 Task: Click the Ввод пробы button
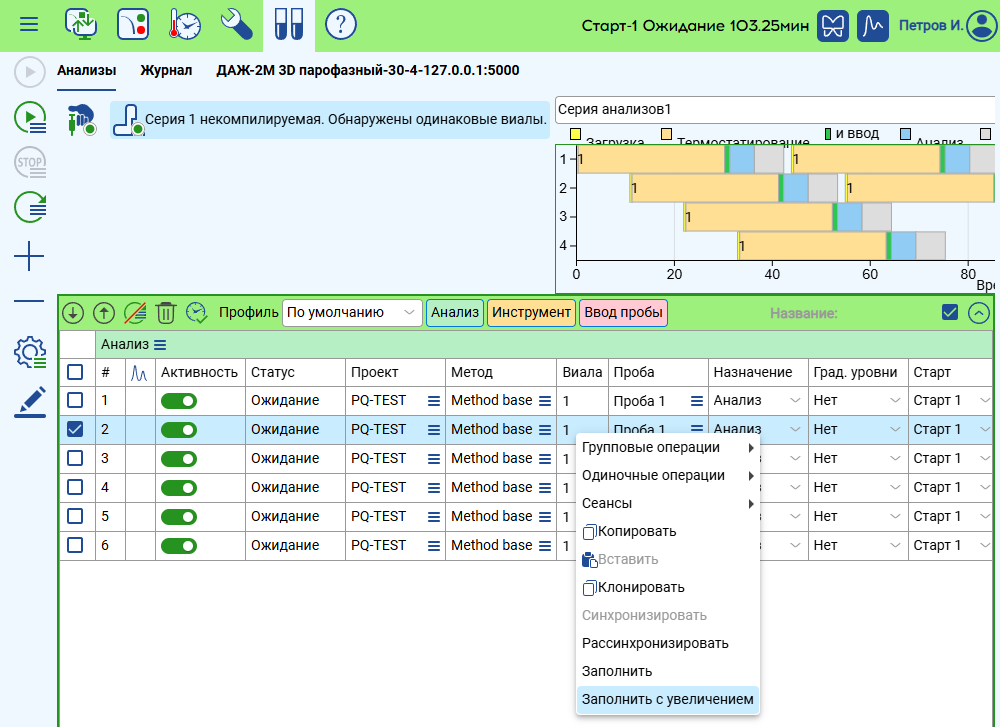pyautogui.click(x=623, y=313)
